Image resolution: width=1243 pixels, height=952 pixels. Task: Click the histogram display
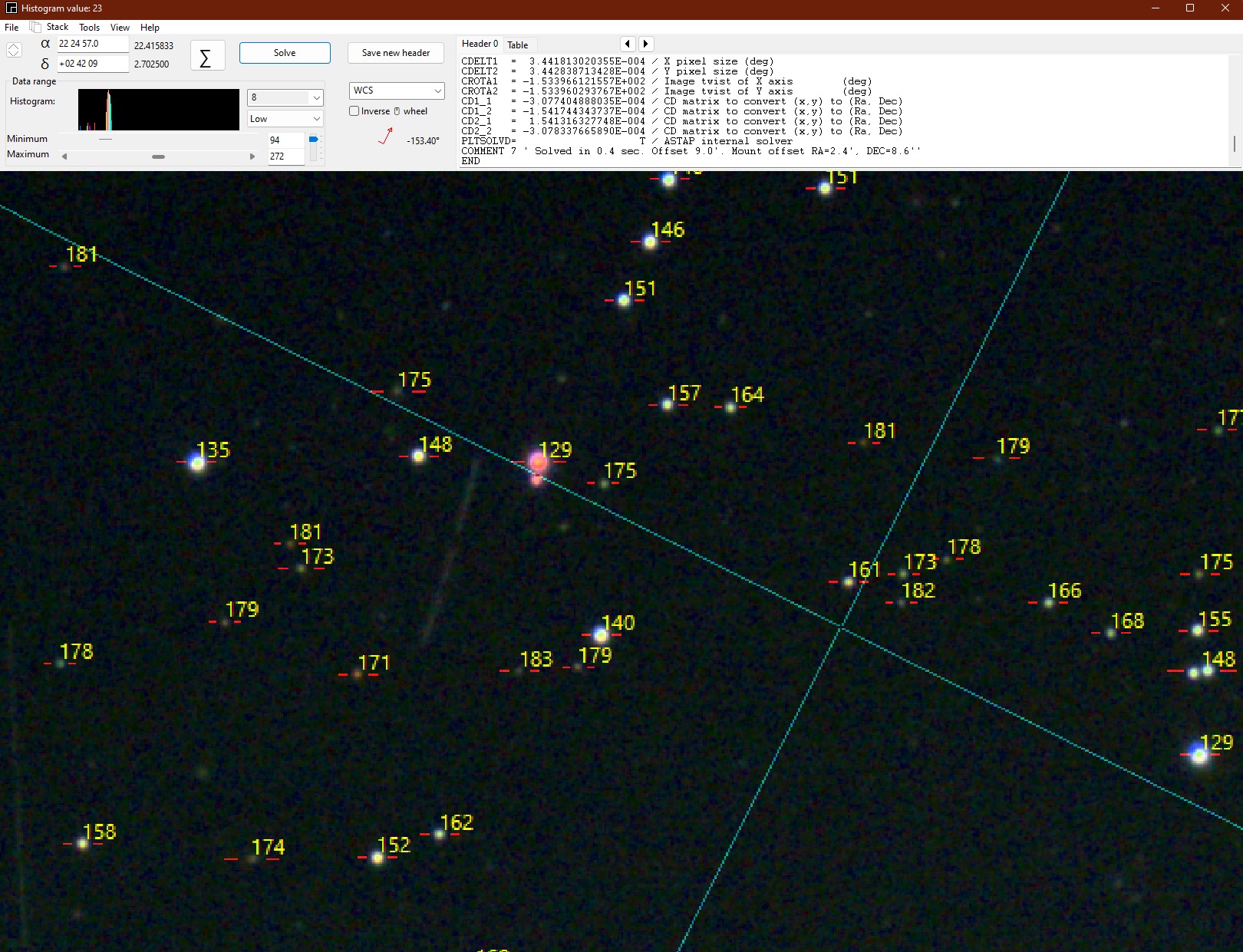pyautogui.click(x=158, y=110)
